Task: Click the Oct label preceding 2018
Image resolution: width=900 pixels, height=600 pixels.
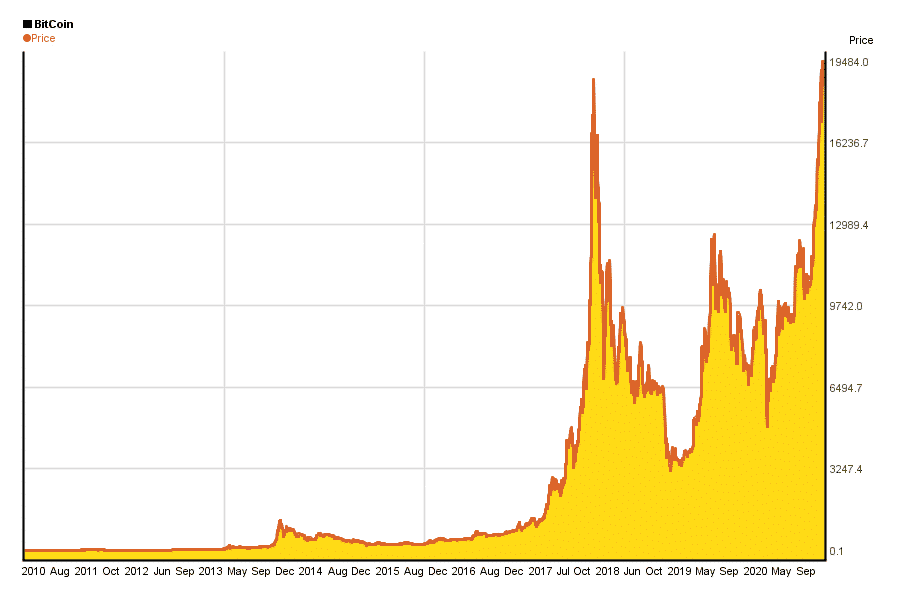Action: point(582,571)
